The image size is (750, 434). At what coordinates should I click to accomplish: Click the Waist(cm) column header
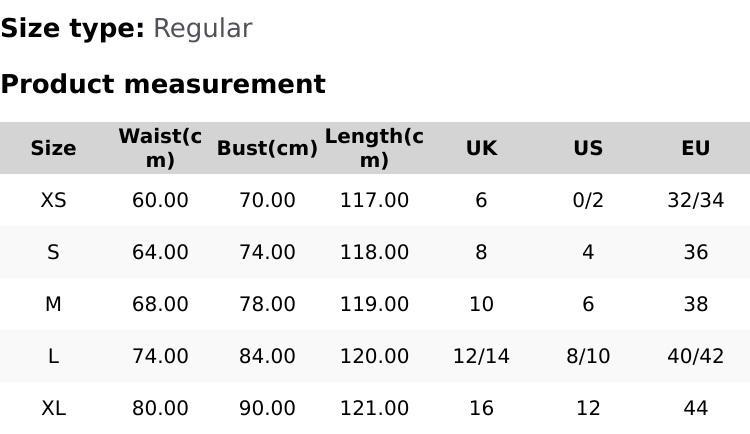[x=160, y=148]
